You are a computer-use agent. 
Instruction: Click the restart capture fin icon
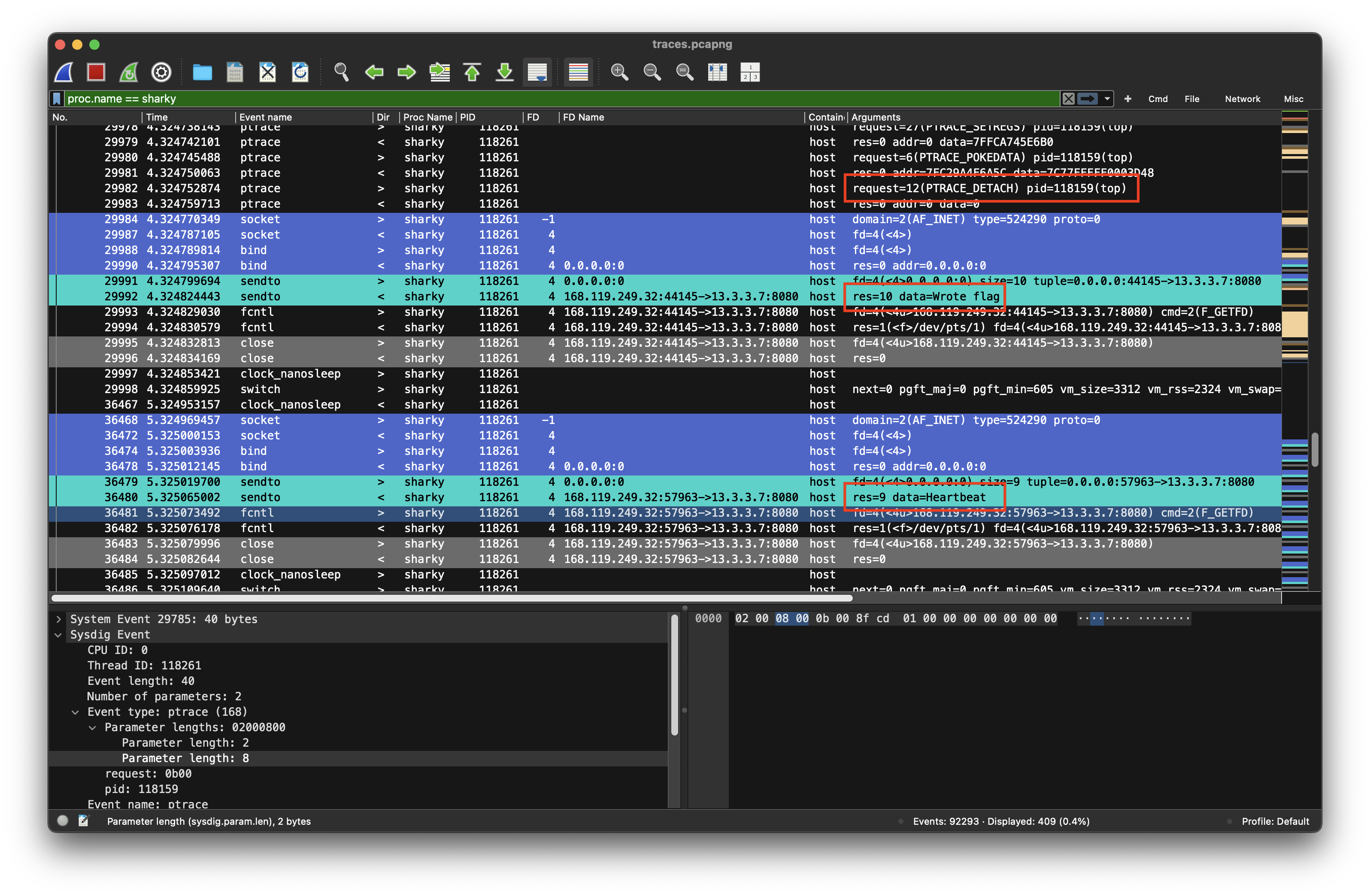128,72
